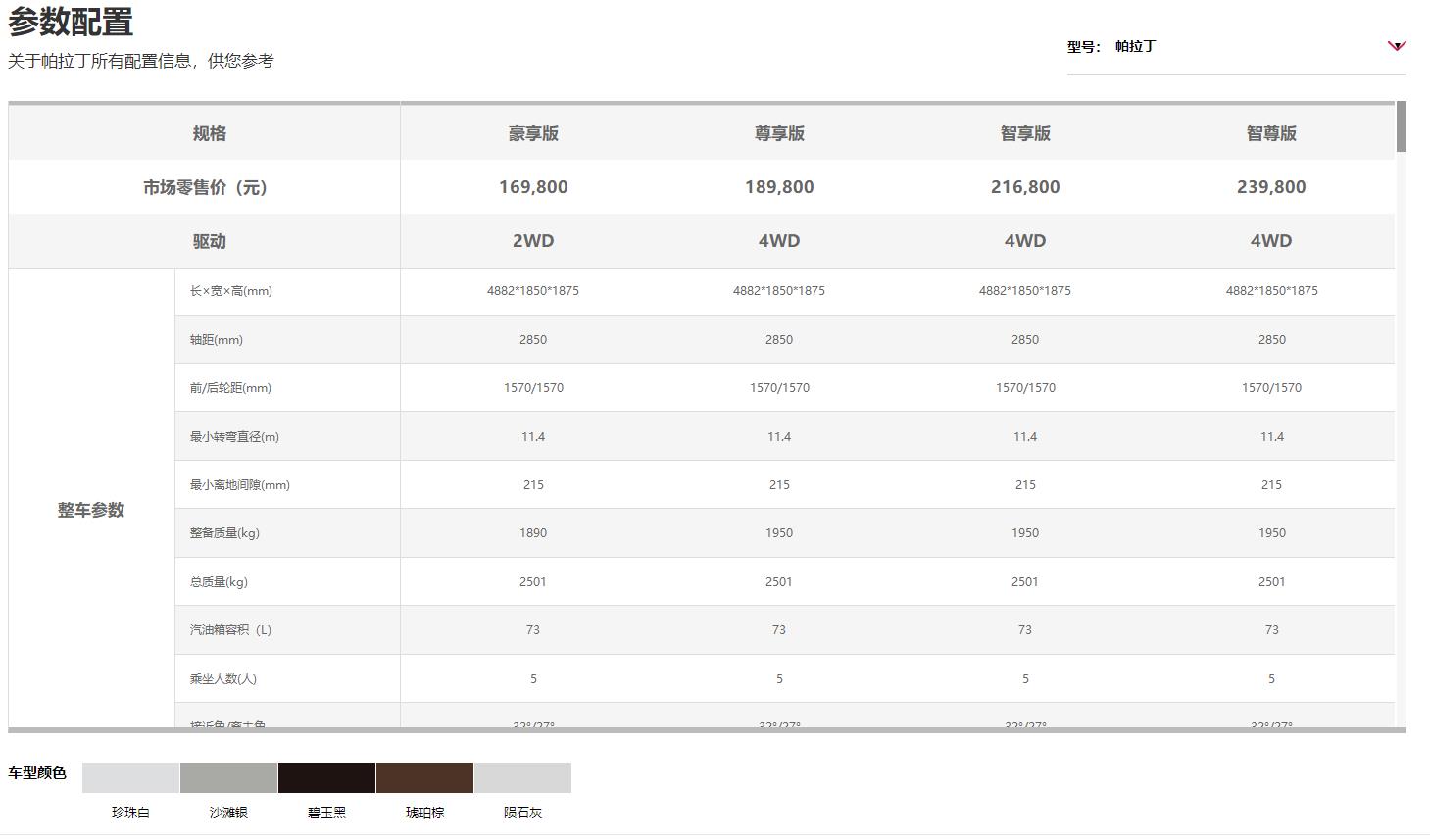Click the 最小离地间隙(mm) row label
The image size is (1430, 840).
pyautogui.click(x=240, y=485)
